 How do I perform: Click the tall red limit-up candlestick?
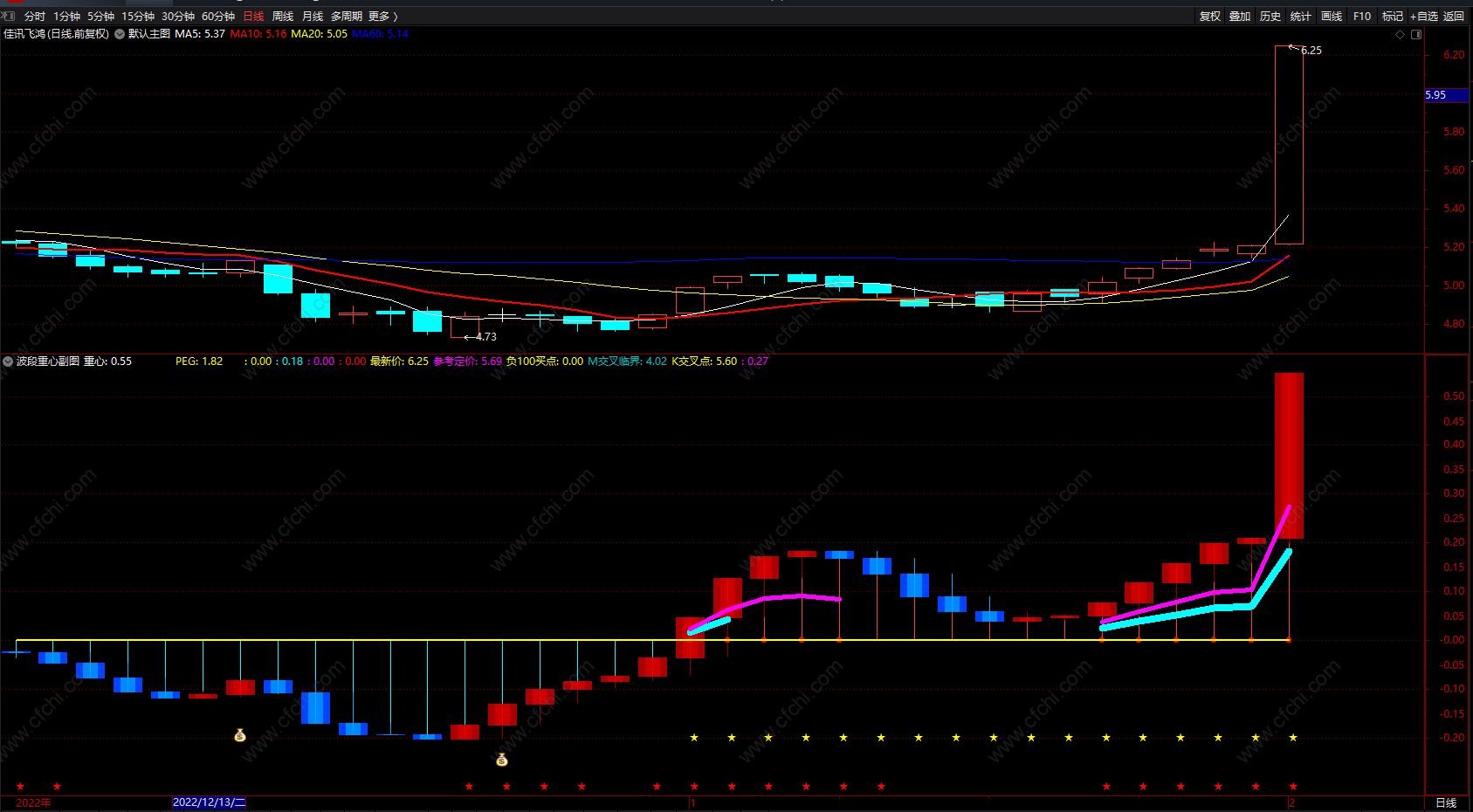tap(1289, 145)
